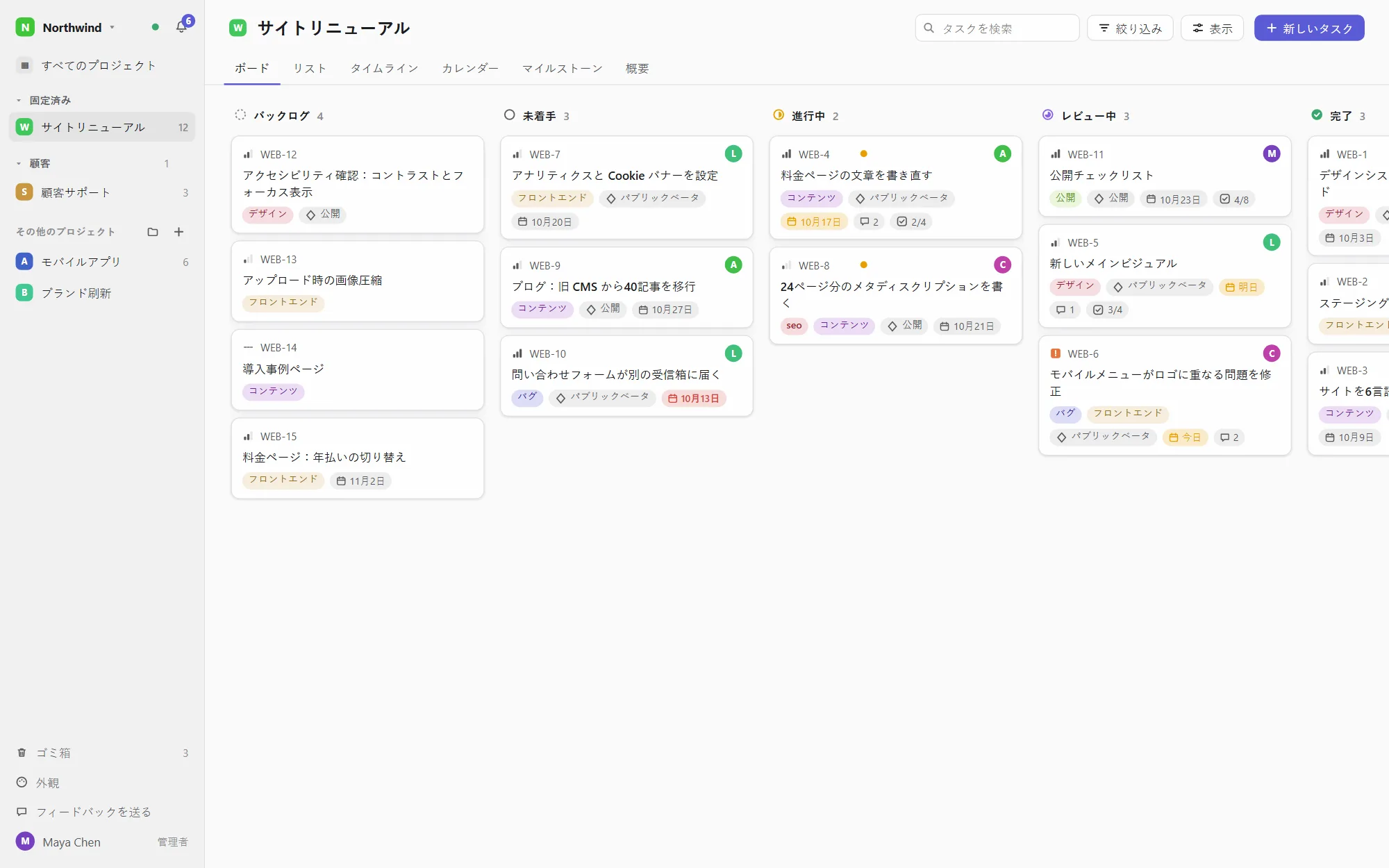Open Maya Chen user profile
The height and width of the screenshot is (868, 1389).
[x=102, y=842]
